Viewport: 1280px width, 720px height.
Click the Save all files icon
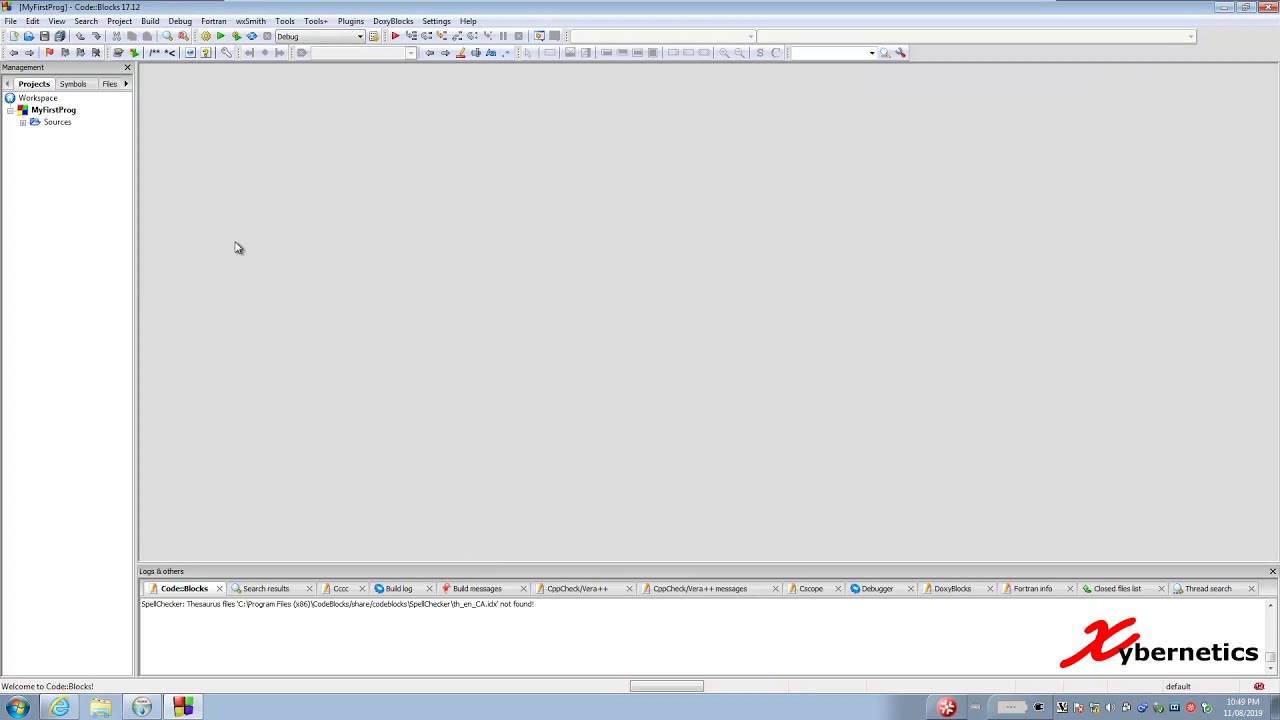click(60, 36)
